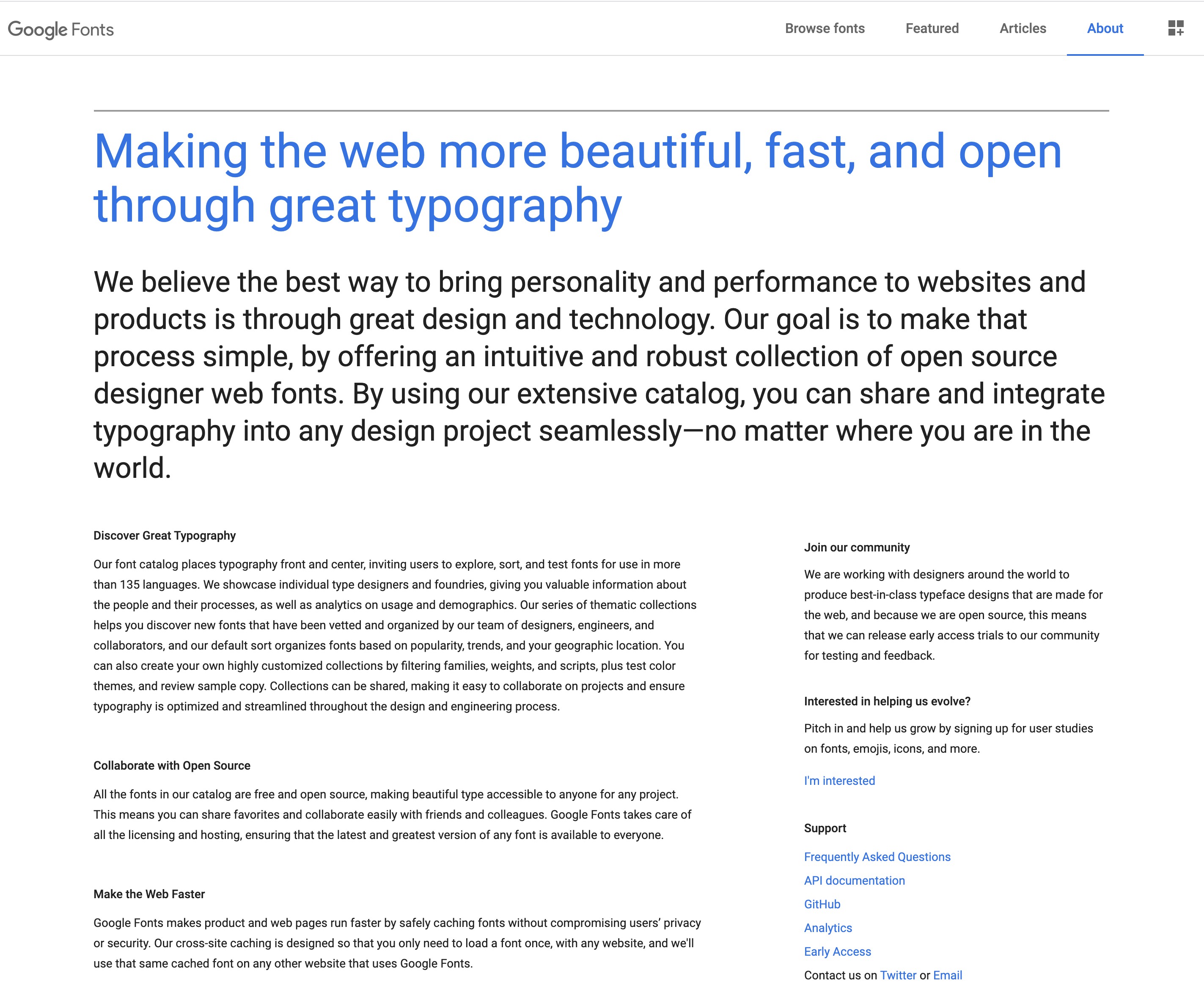Go to the Featured tab

tap(932, 28)
